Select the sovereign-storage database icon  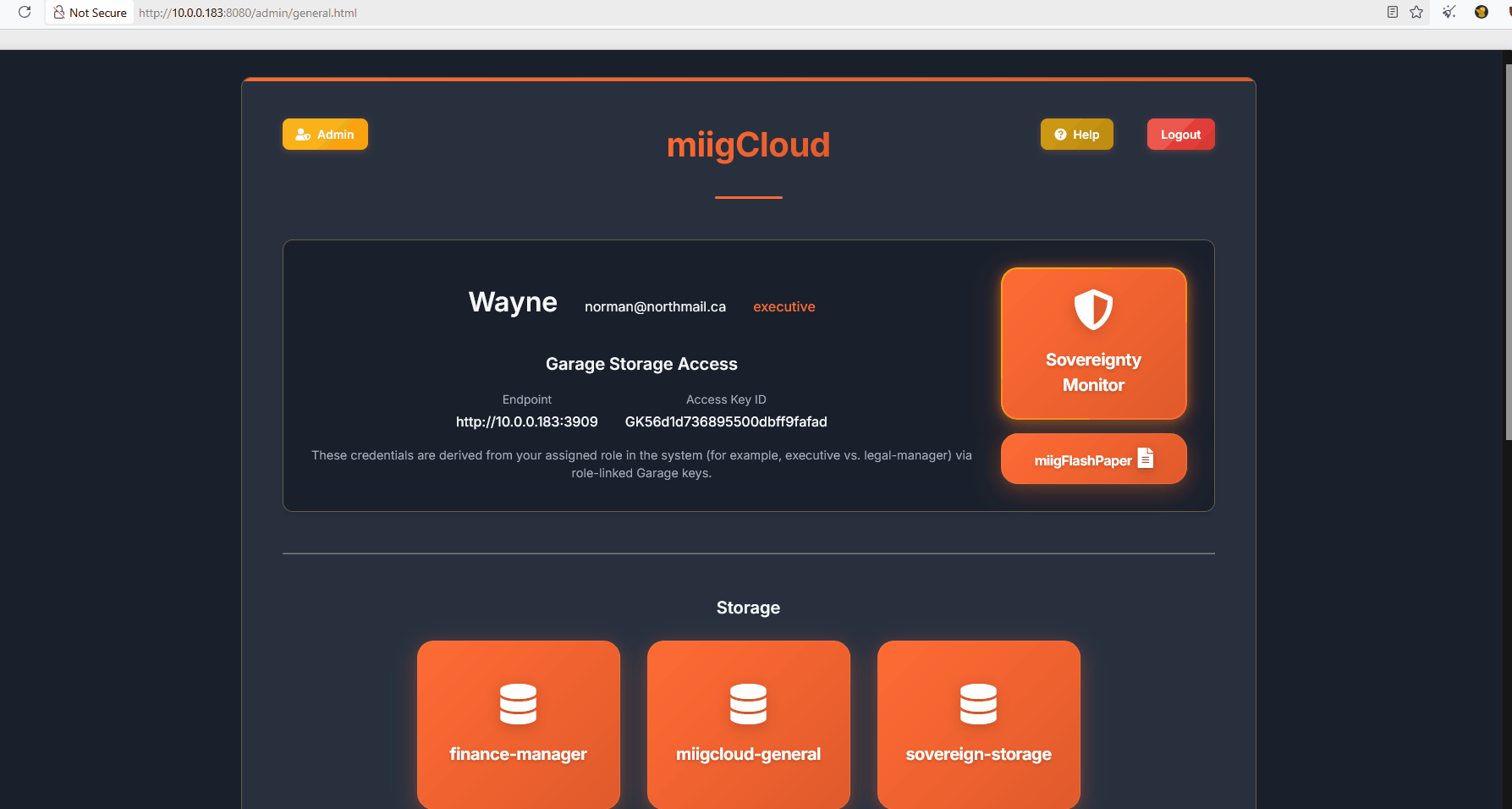(978, 703)
